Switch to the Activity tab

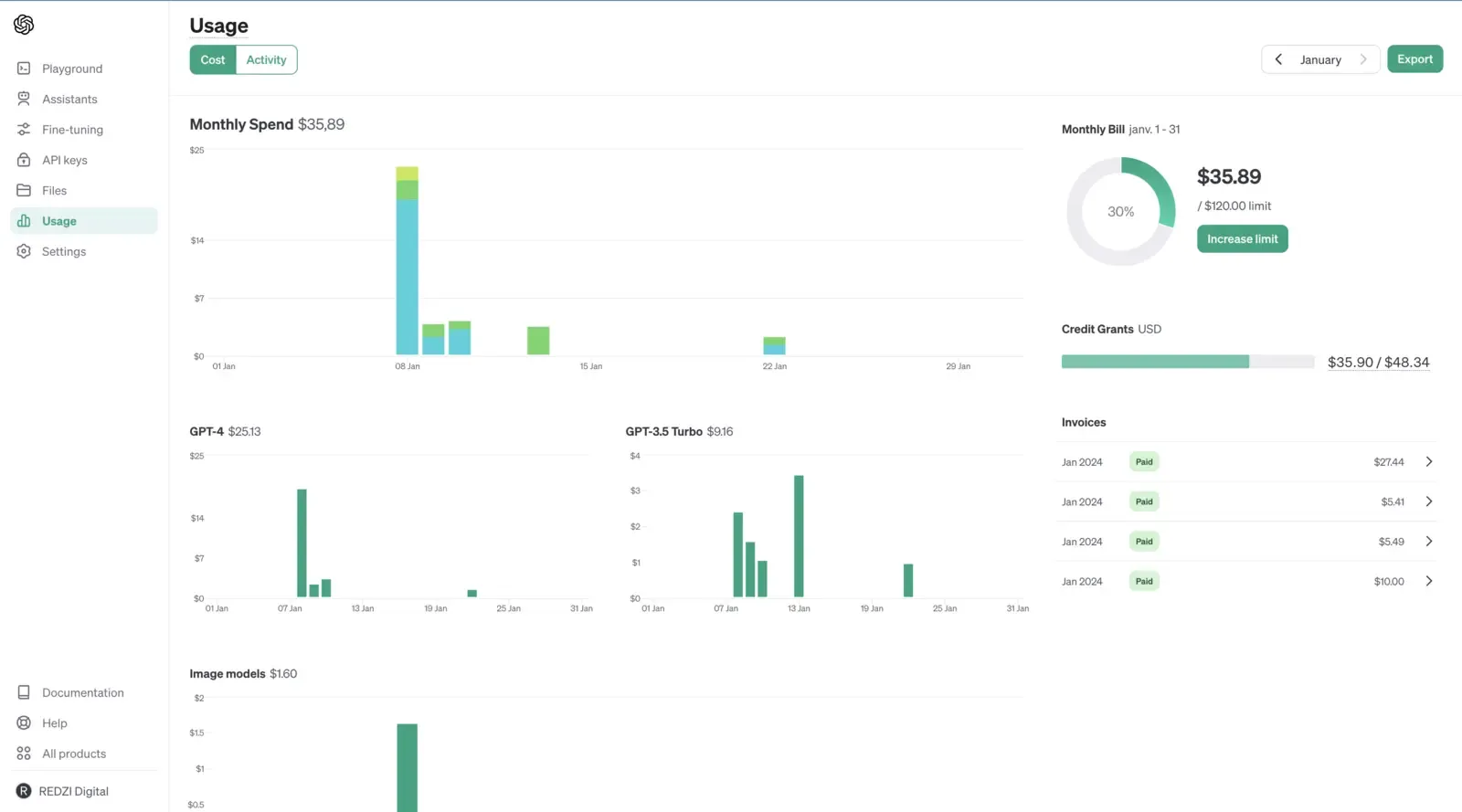coord(266,59)
